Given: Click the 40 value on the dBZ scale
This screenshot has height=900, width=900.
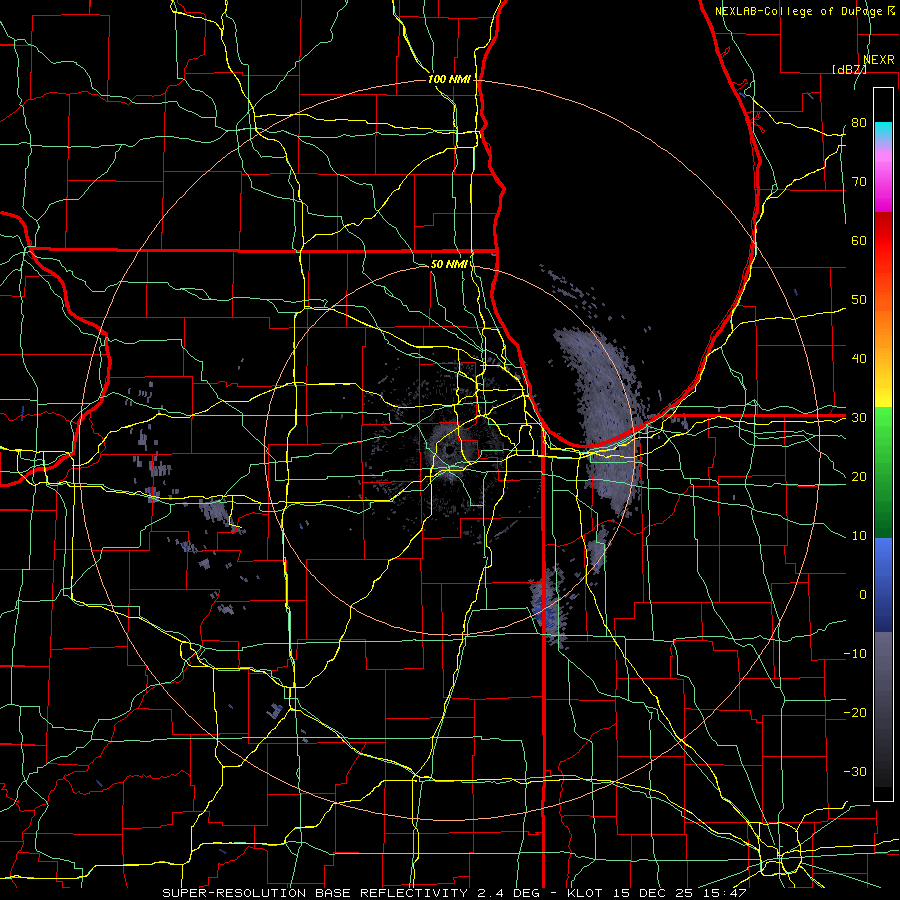Looking at the screenshot, I should [x=859, y=359].
